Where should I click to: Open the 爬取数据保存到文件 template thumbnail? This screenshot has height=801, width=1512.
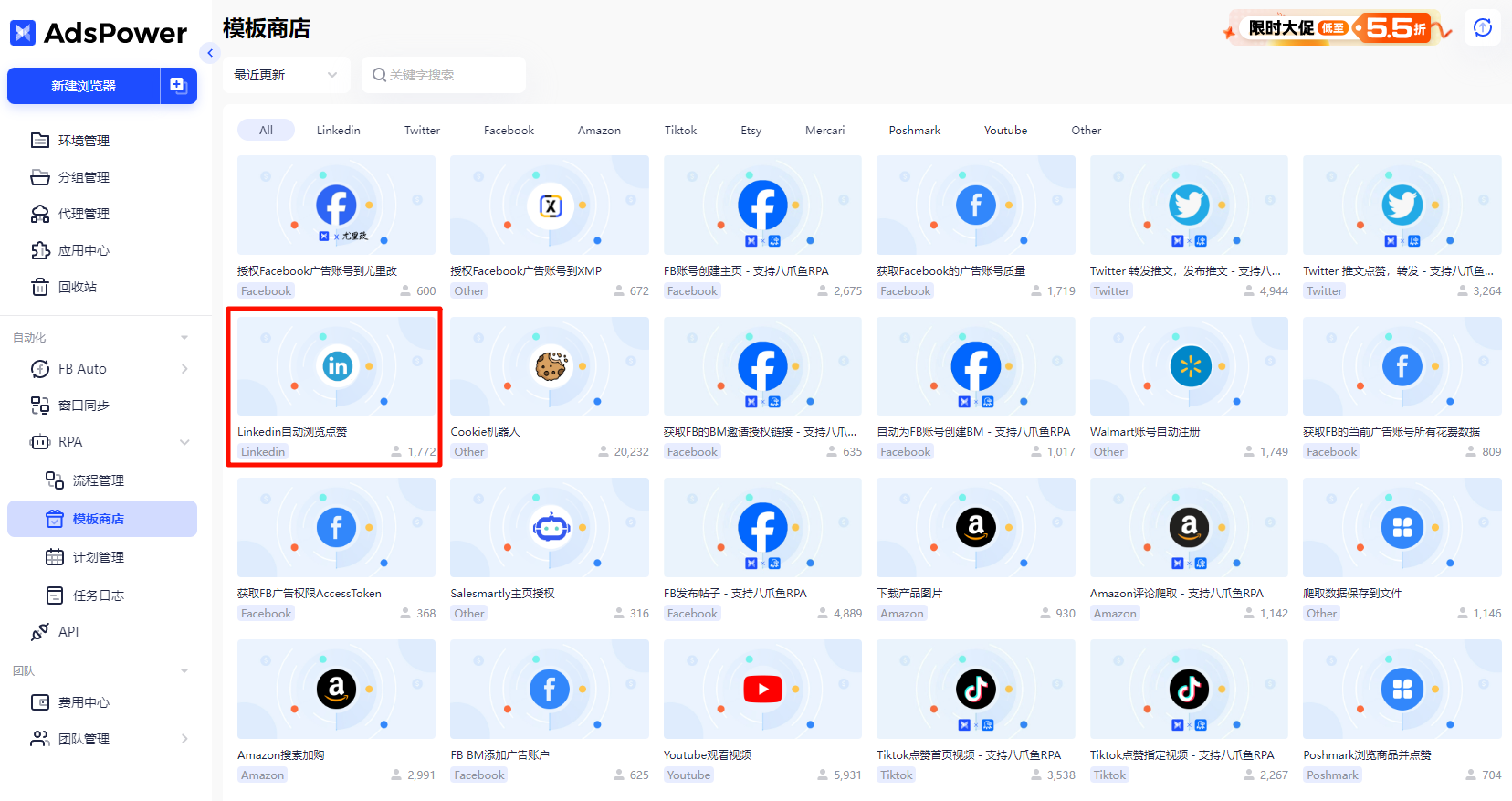[1402, 527]
